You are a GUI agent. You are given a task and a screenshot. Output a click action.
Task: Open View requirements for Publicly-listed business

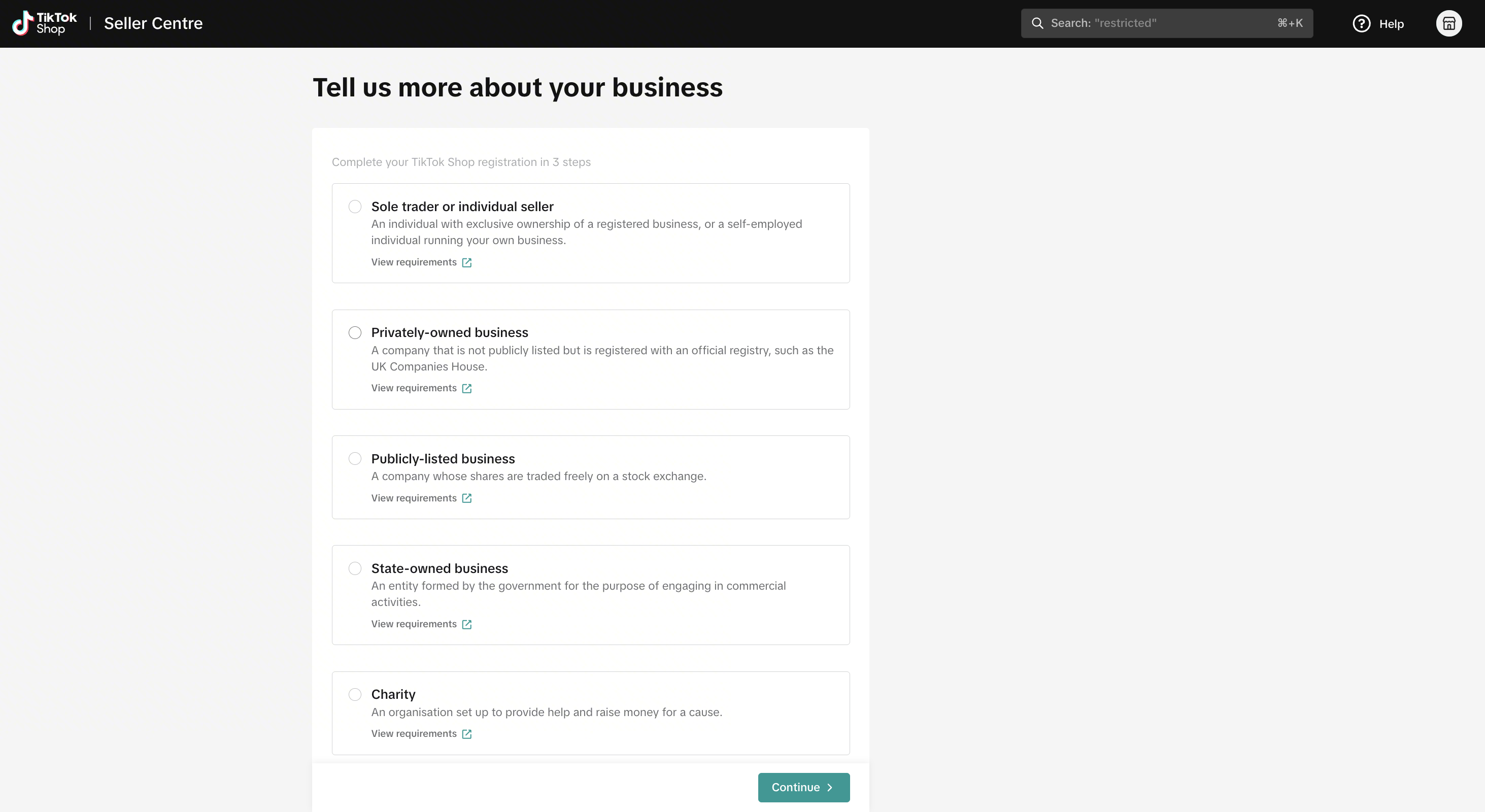pos(414,498)
